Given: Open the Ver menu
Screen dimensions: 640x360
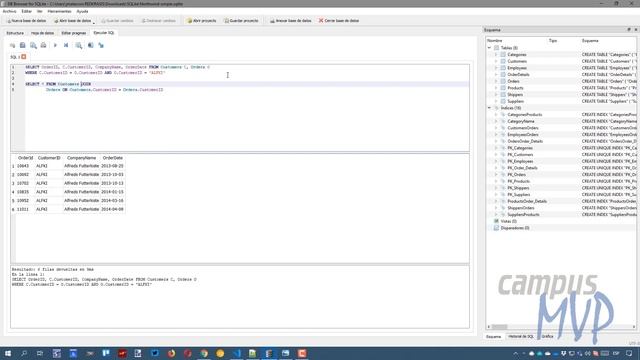Looking at the screenshot, I should click(40, 11).
